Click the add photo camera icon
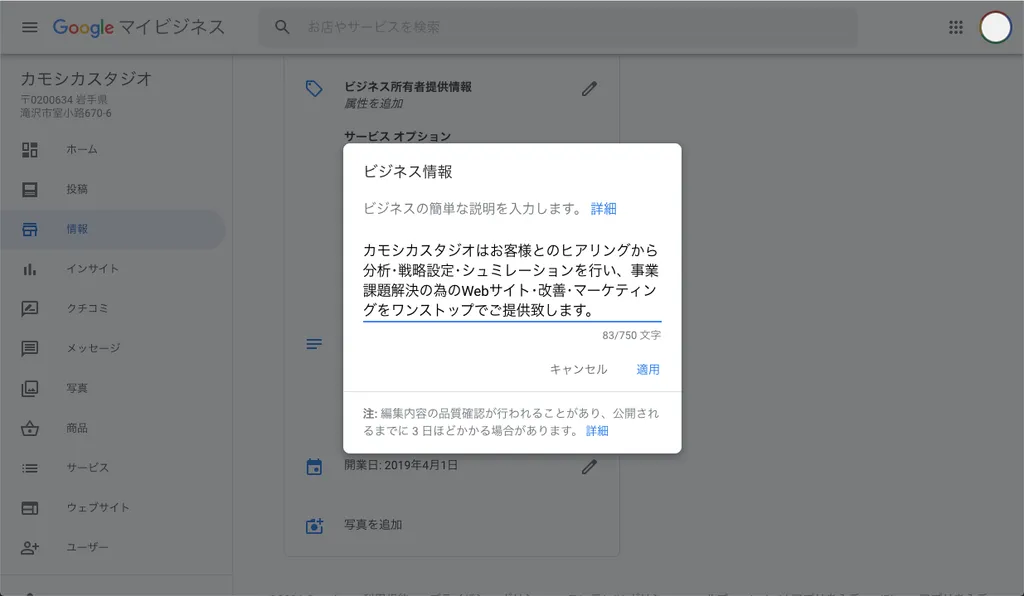This screenshot has width=1024, height=596. point(314,525)
